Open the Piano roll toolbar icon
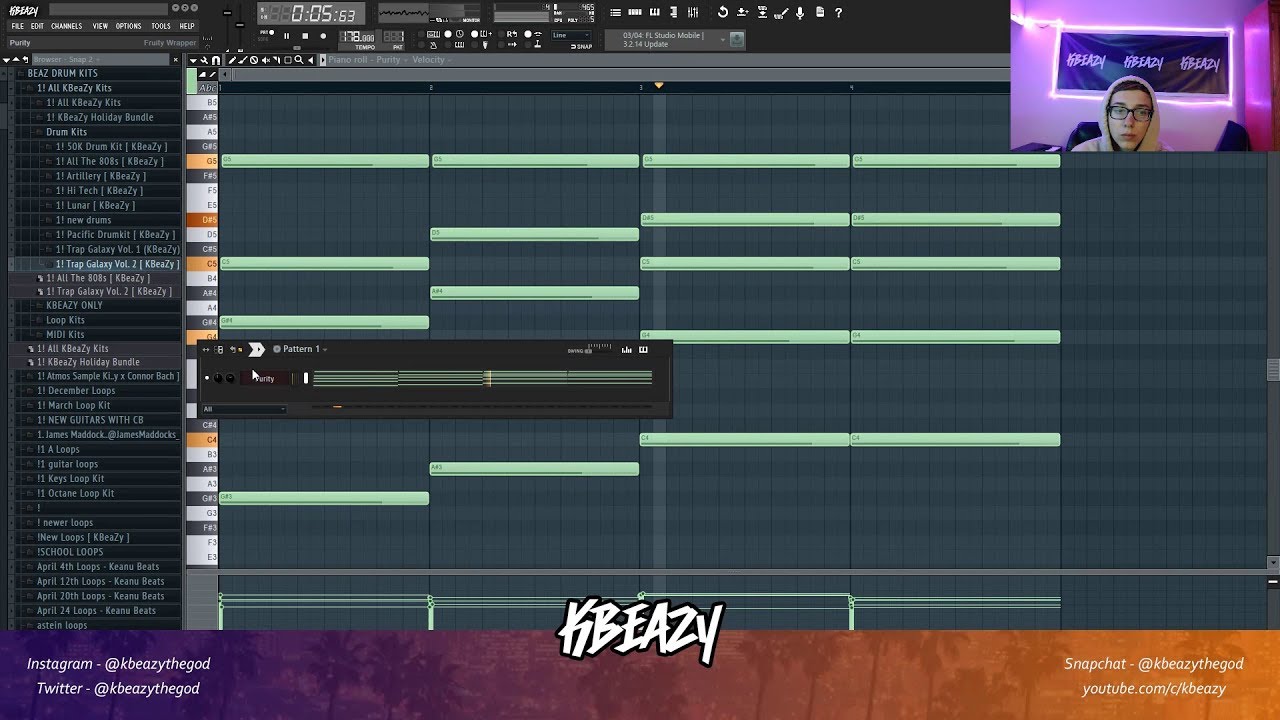The width and height of the screenshot is (1280, 720). point(655,12)
